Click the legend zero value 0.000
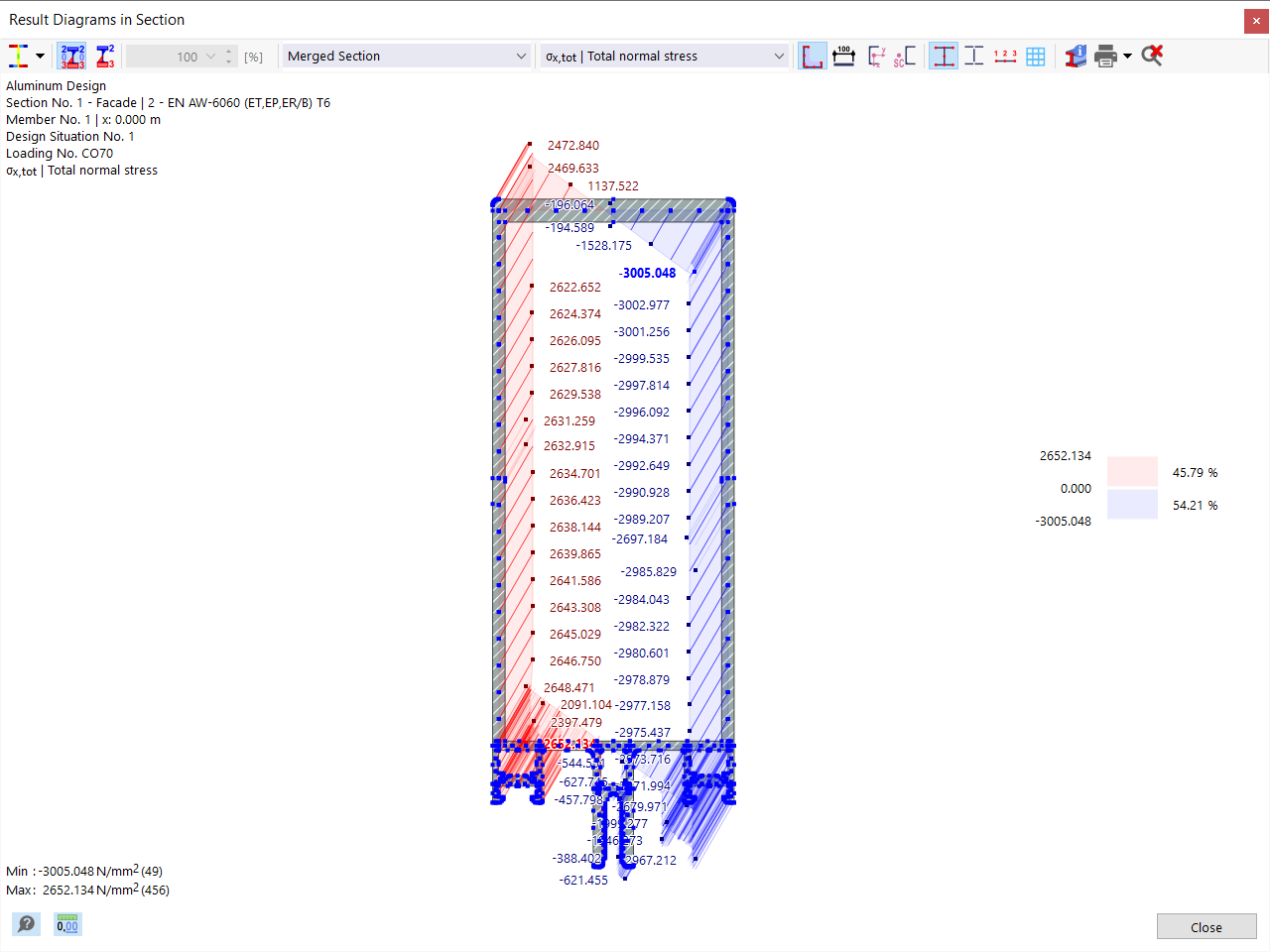1270x952 pixels. [1076, 489]
